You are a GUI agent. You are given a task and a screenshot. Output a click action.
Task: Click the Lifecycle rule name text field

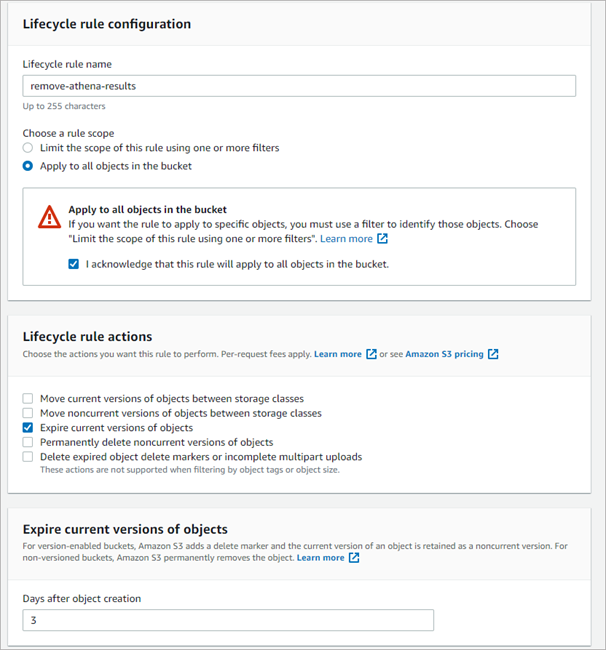click(299, 86)
